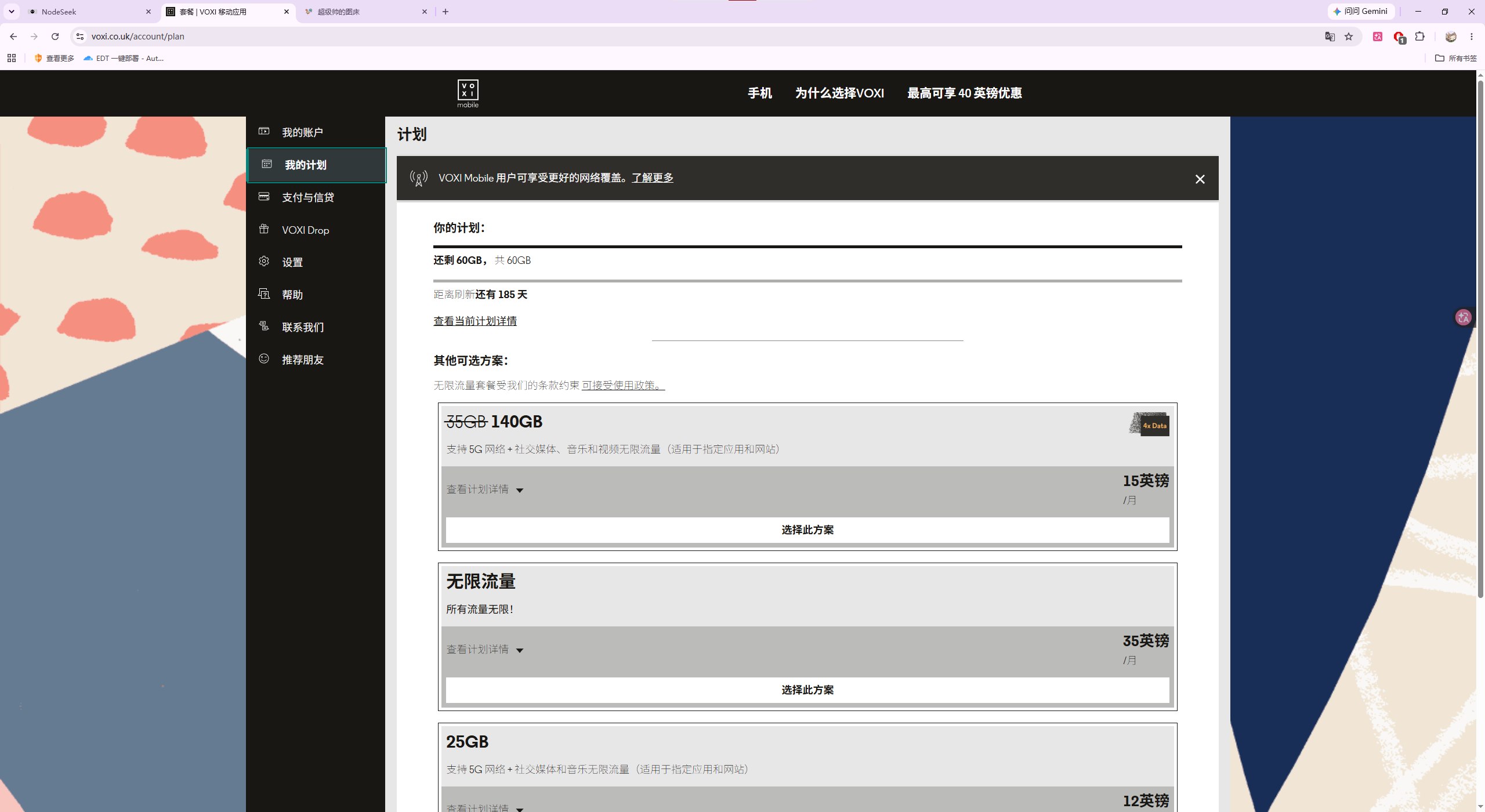The height and width of the screenshot is (812, 1485).
Task: Expand 查看计划详情 for 无限流量 plan
Action: coord(485,650)
